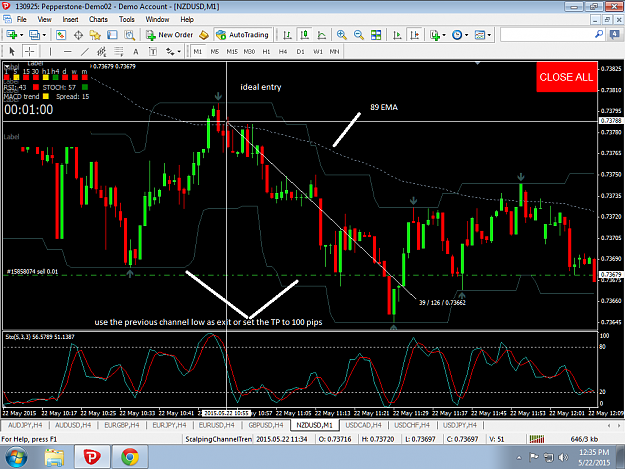The height and width of the screenshot is (469, 625).
Task: Tile windows with the grid icon
Action: [376, 35]
